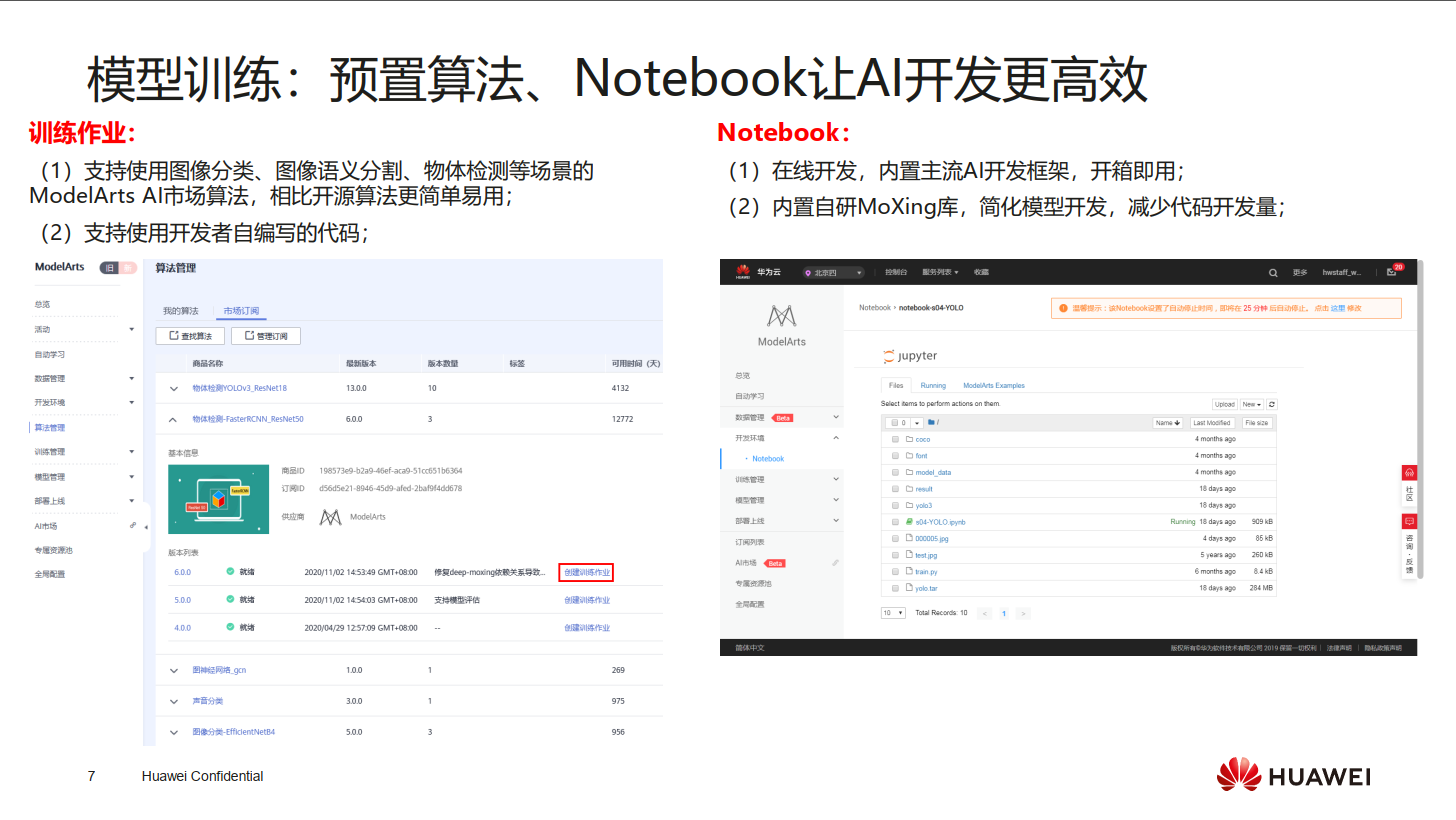Toggle the 旧/新 version switch beside ModelArts
Viewport: 1456px width, 820px height.
click(118, 268)
